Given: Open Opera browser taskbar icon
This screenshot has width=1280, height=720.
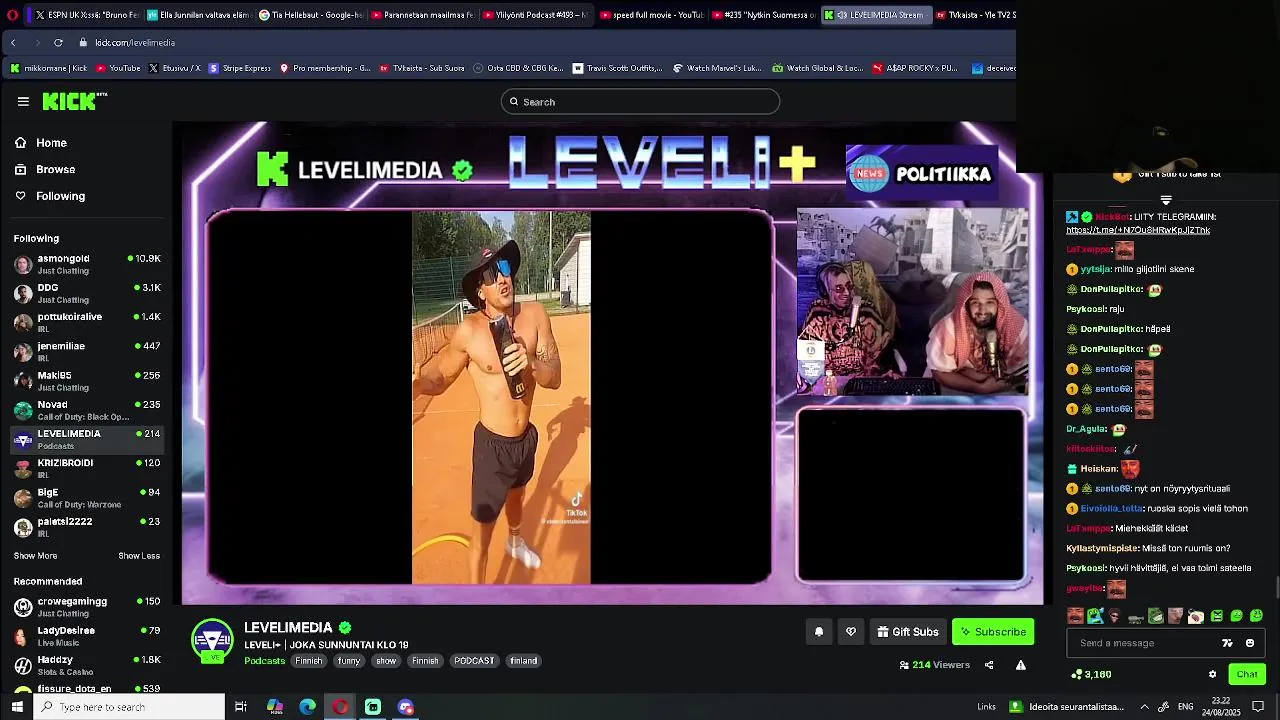Looking at the screenshot, I should point(340,707).
